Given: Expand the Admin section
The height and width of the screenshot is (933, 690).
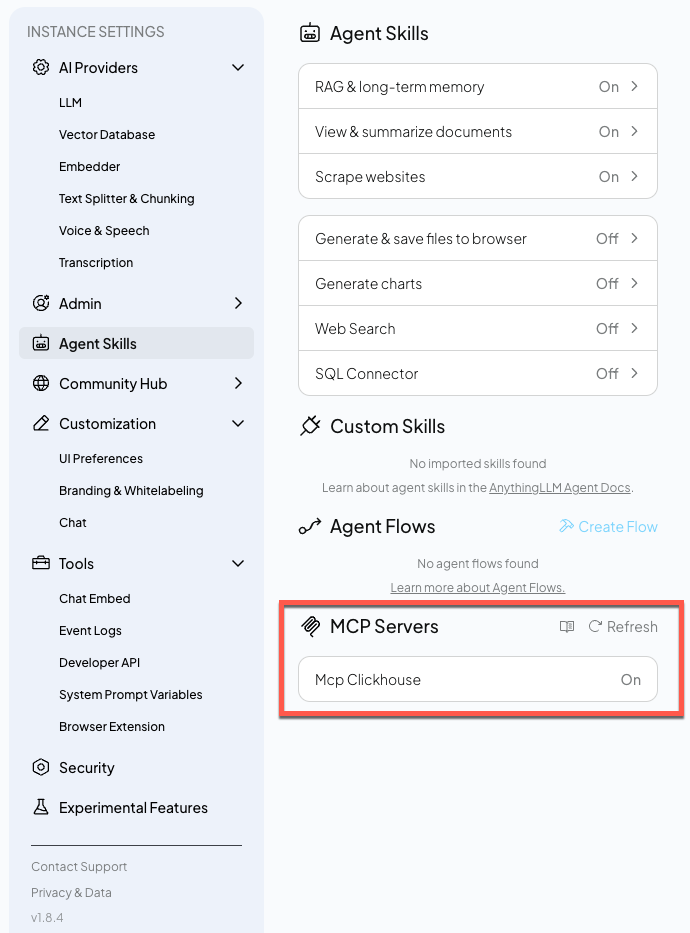Looking at the screenshot, I should point(238,303).
